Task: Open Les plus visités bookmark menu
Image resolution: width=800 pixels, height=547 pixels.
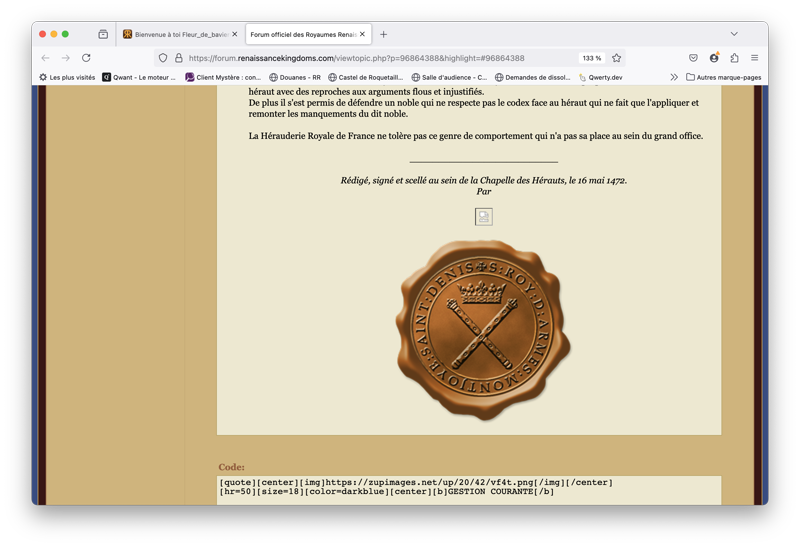Action: click(67, 77)
